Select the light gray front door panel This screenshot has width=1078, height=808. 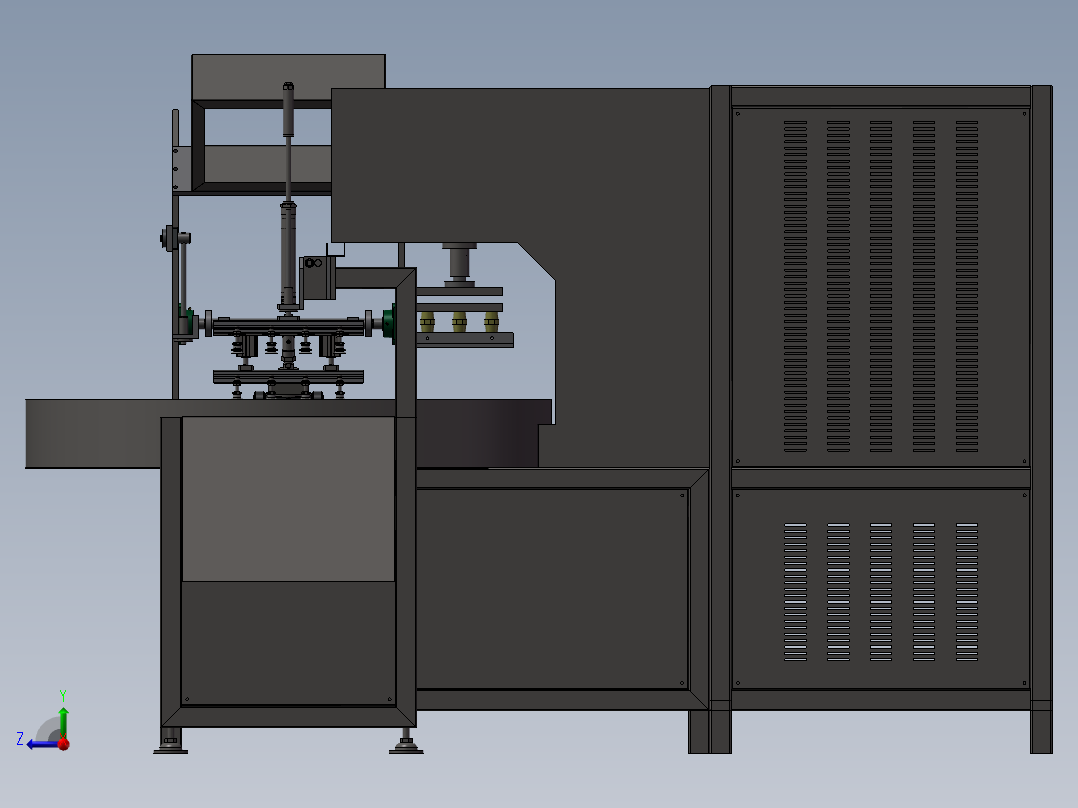(x=288, y=499)
